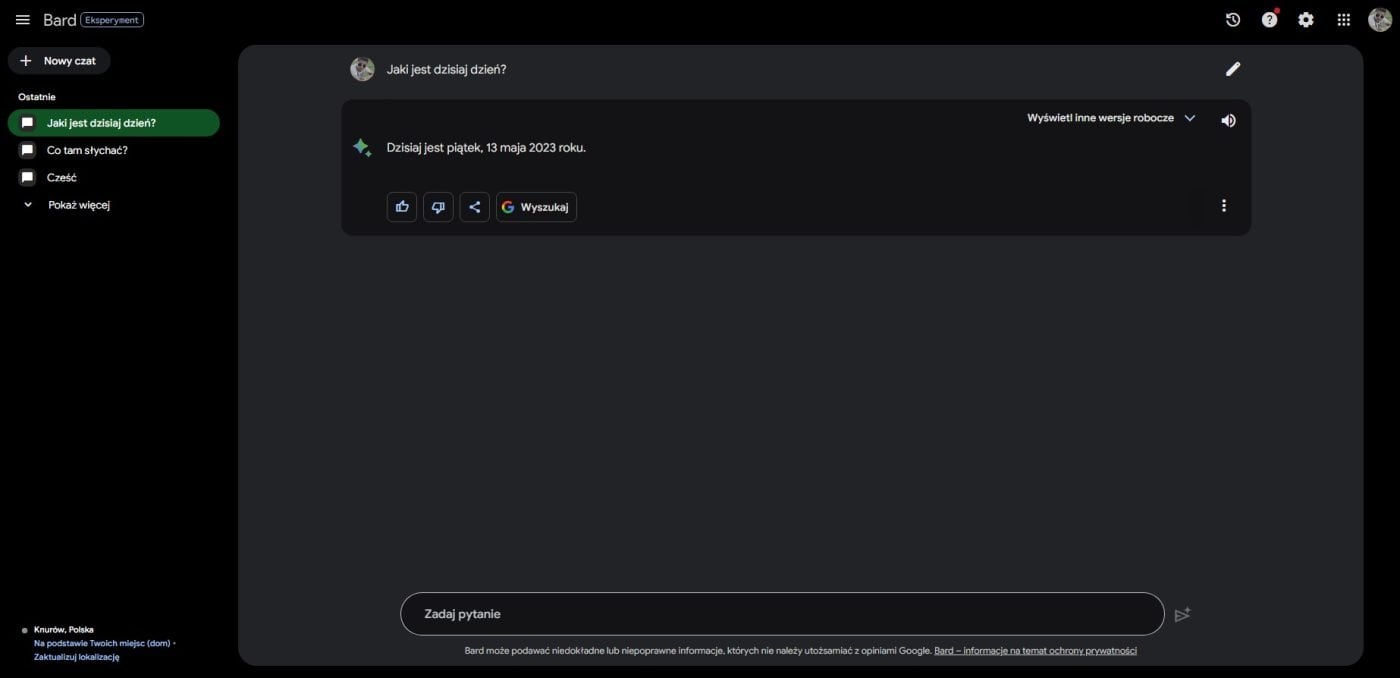This screenshot has width=1400, height=678.
Task: Edit the prompt with pencil icon
Action: (x=1233, y=69)
